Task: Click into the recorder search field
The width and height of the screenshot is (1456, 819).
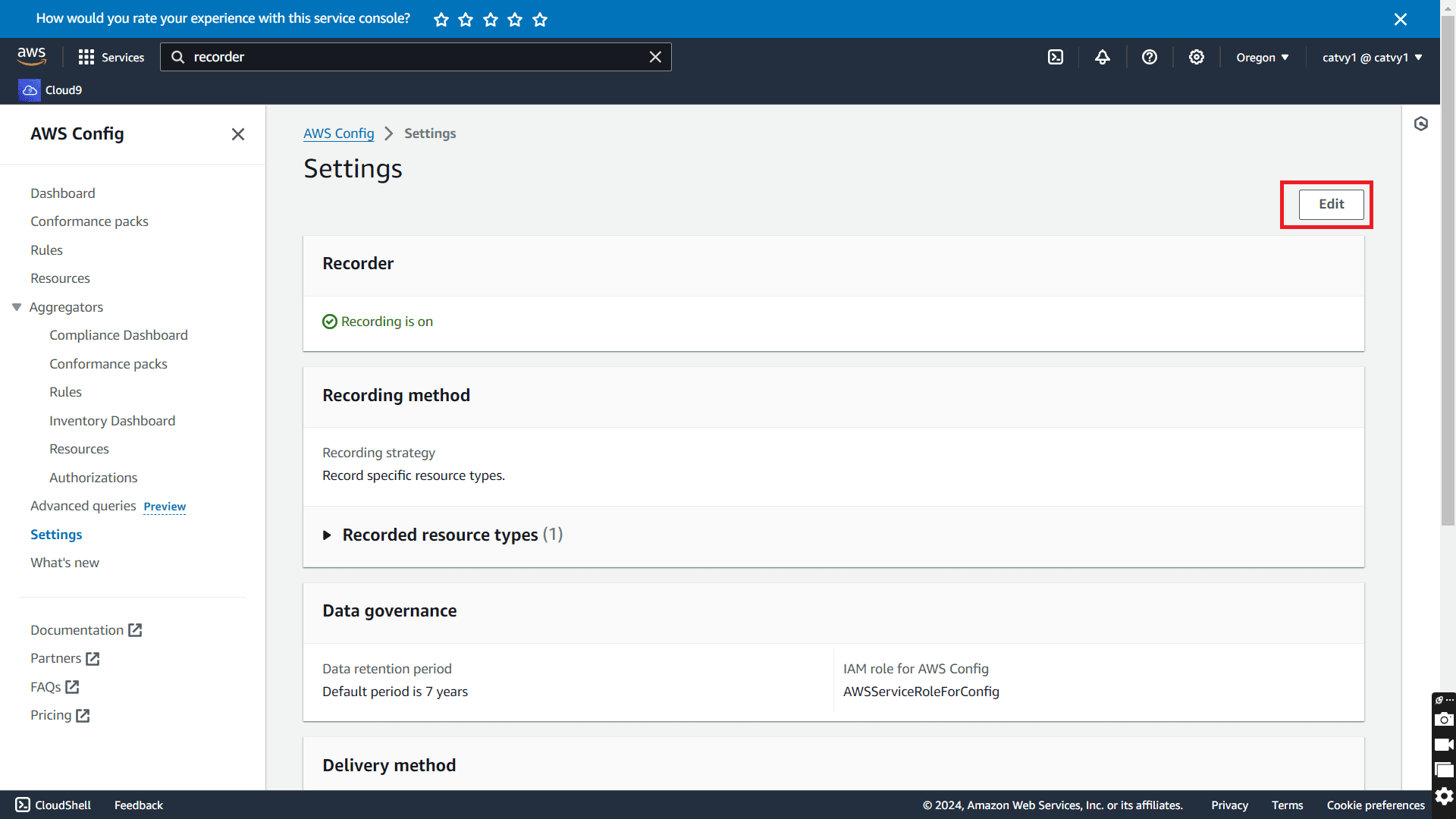Action: (x=416, y=57)
